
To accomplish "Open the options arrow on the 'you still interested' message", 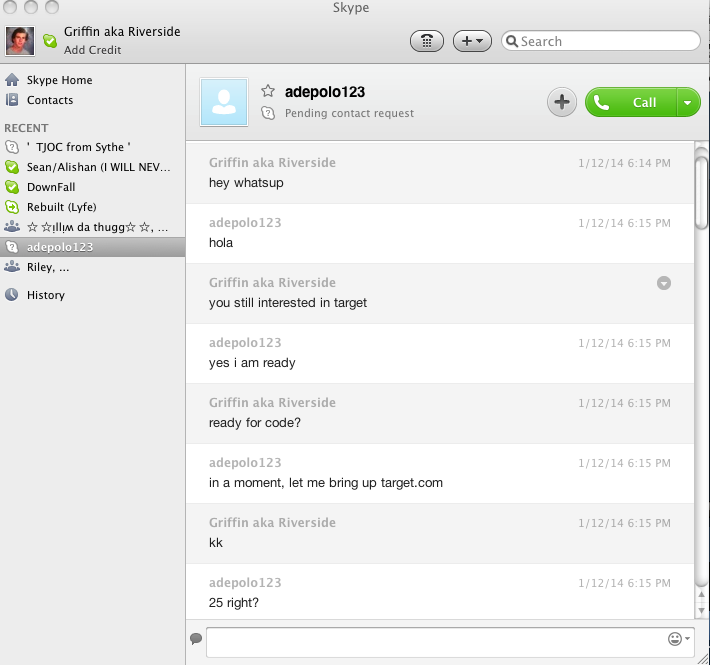I will click(664, 283).
